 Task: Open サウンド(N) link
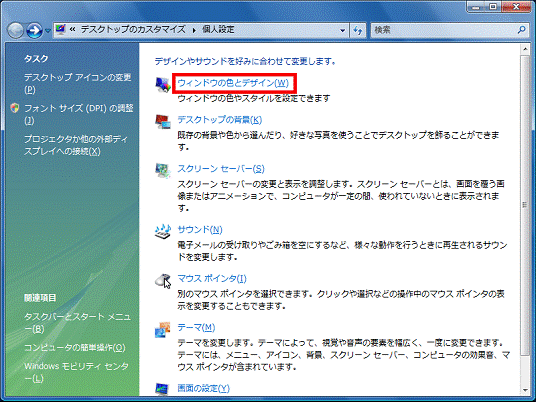coord(200,230)
